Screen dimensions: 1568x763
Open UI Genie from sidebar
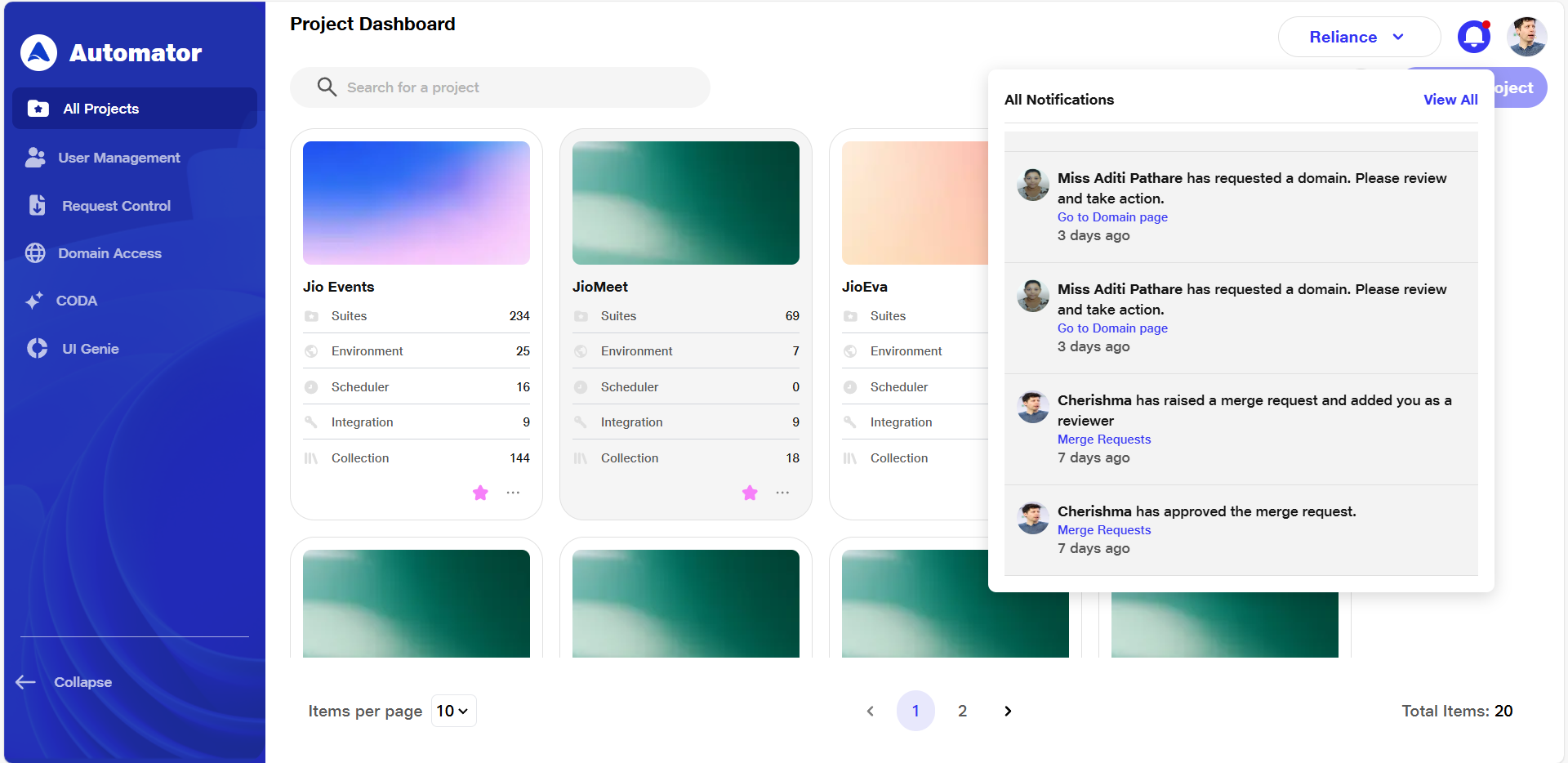point(90,349)
